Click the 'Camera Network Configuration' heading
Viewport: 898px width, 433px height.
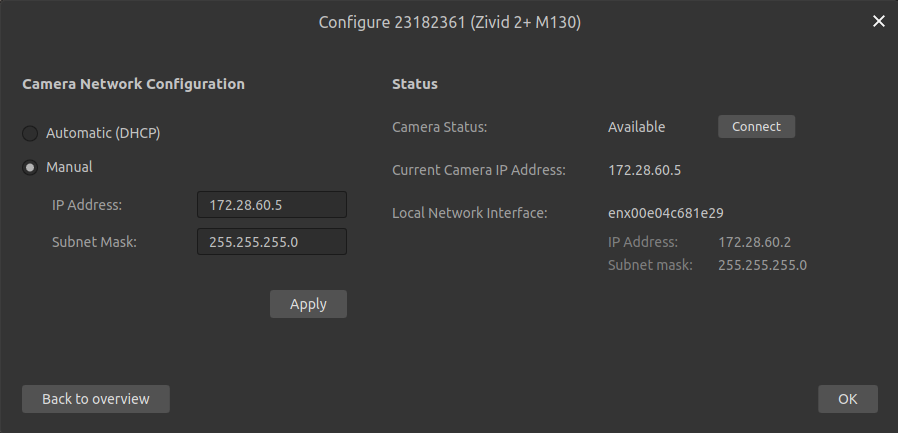tap(133, 84)
